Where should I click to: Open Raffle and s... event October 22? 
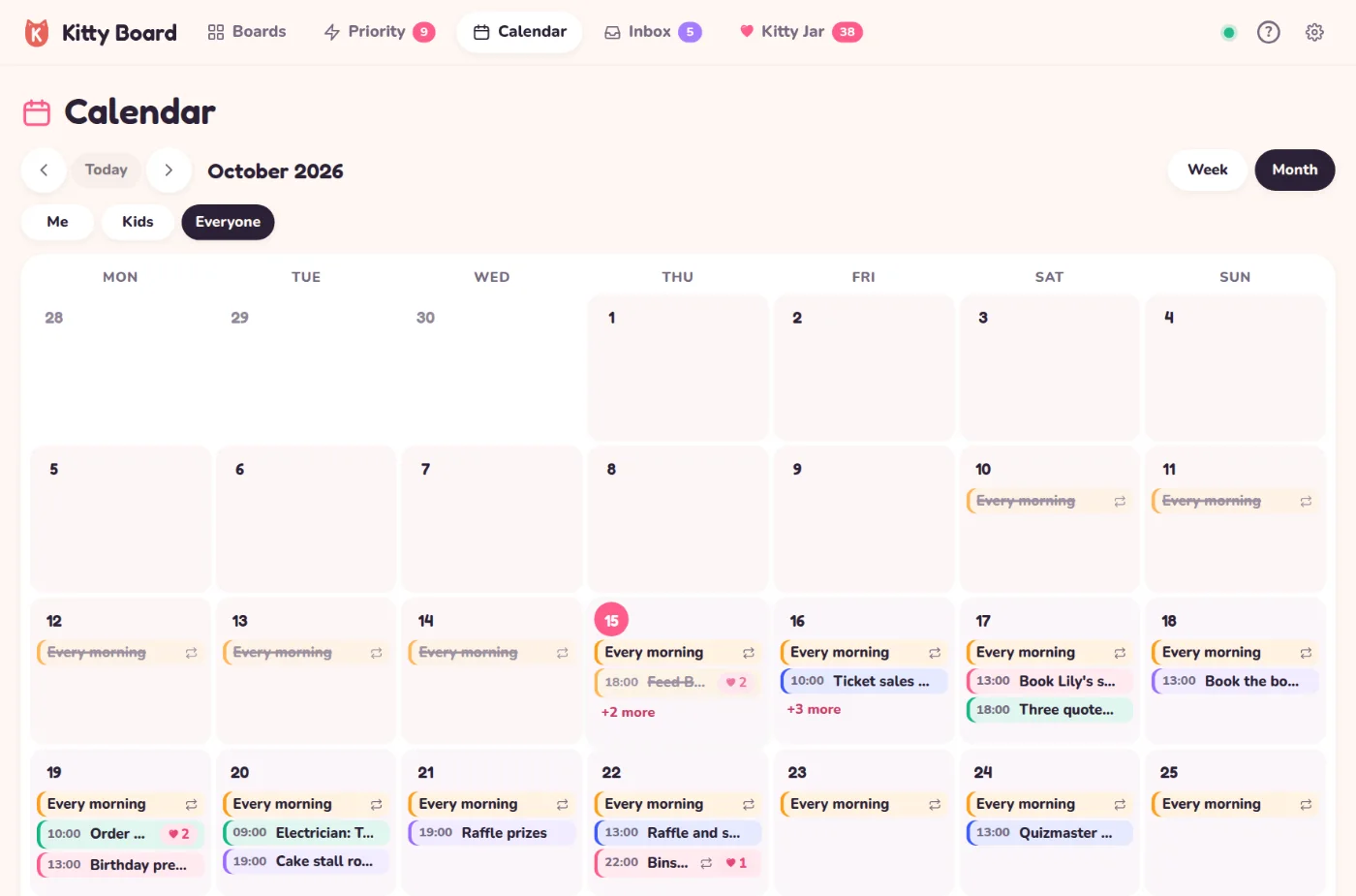(x=678, y=833)
